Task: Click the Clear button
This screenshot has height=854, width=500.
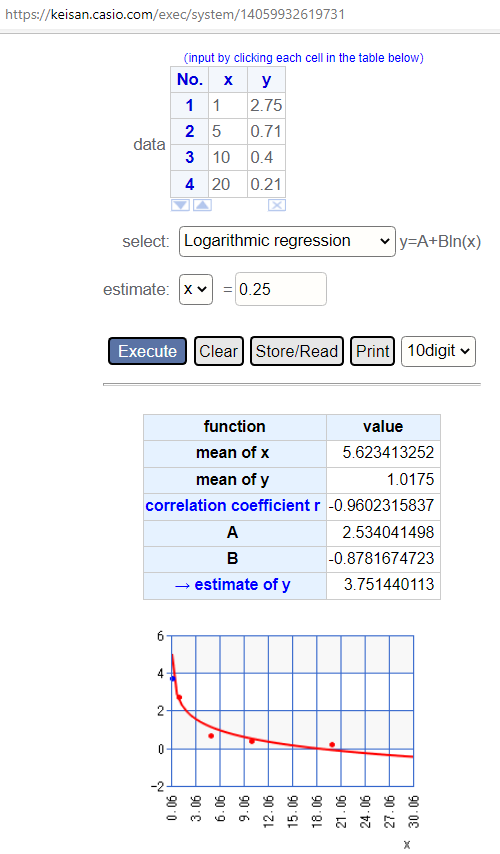Action: coord(218,351)
